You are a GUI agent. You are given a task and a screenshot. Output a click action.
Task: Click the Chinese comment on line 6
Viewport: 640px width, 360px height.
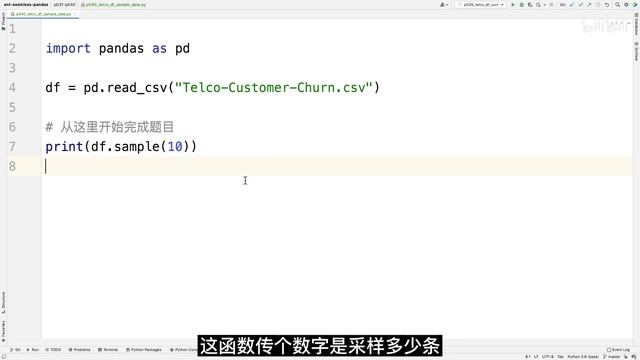[110, 127]
